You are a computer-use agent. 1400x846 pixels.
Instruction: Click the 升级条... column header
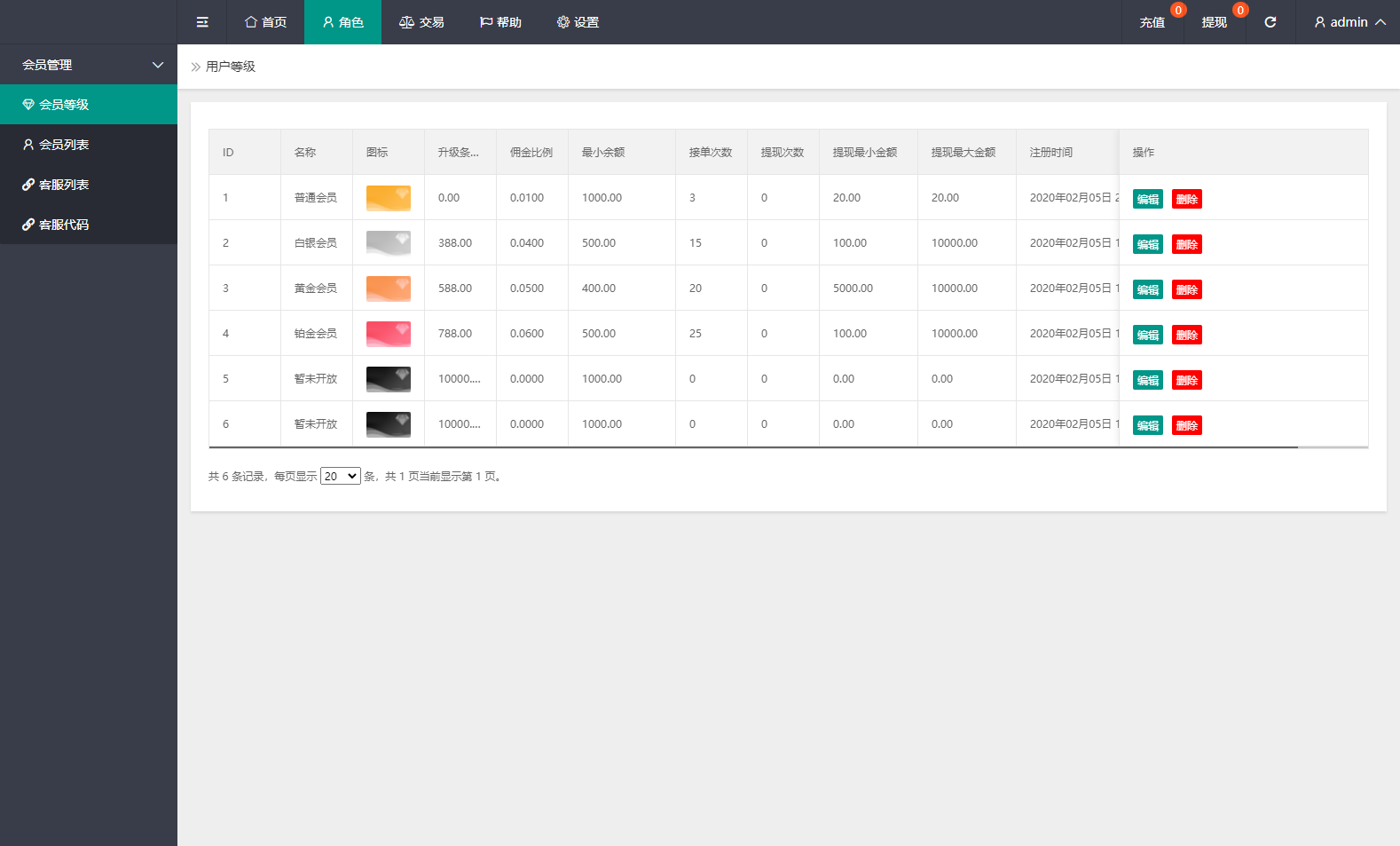coord(460,153)
